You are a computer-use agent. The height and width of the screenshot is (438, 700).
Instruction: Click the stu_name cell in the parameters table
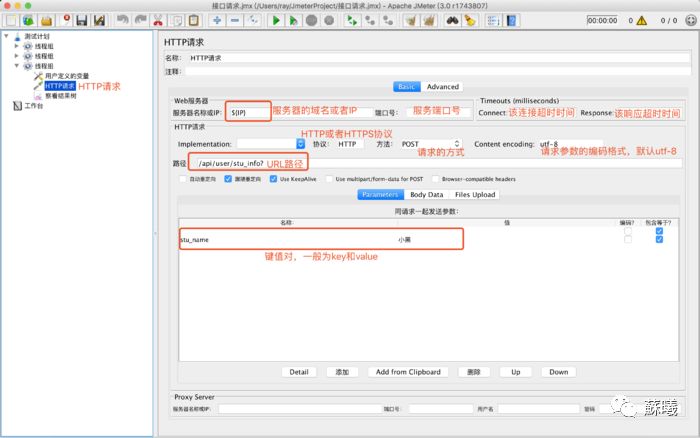point(288,240)
